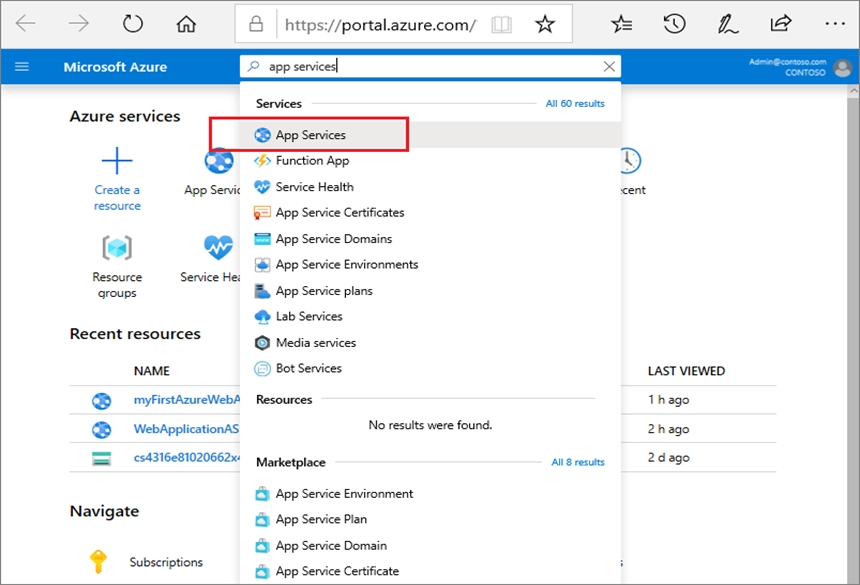Open browser history icon
This screenshot has width=860, height=585.
[x=675, y=24]
